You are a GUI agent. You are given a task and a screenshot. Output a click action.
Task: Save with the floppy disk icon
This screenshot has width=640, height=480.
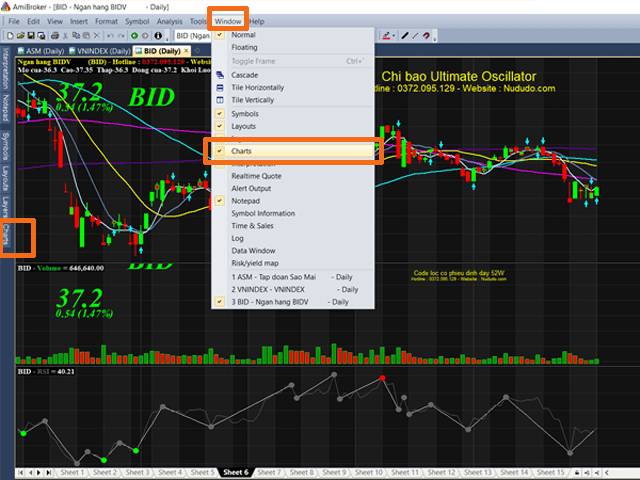(x=31, y=36)
